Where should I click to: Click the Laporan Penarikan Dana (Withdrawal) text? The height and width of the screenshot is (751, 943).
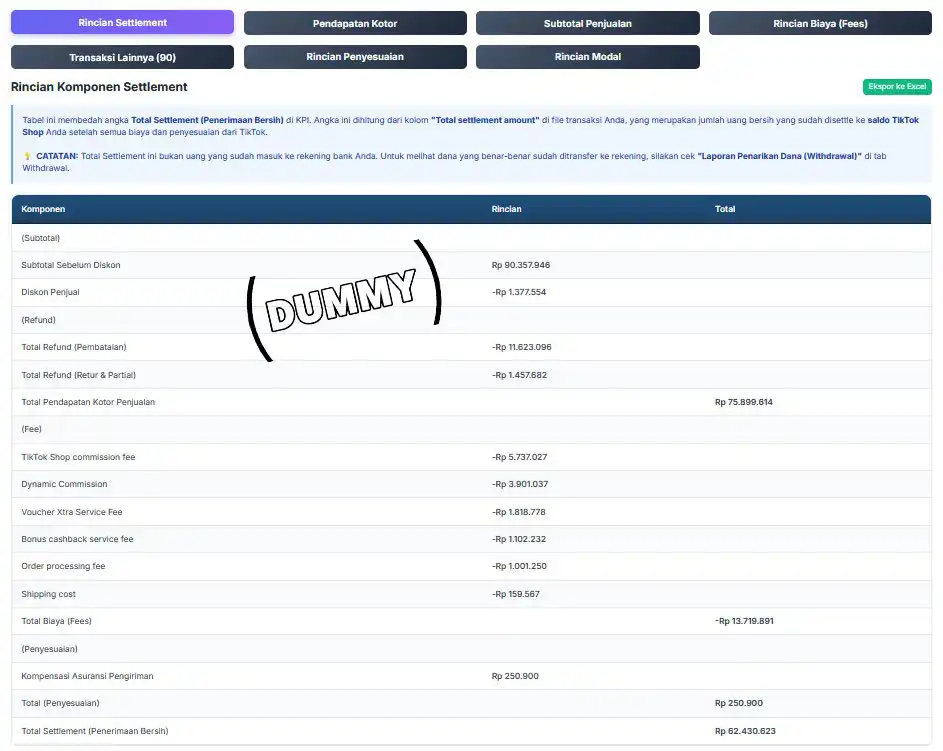click(779, 156)
